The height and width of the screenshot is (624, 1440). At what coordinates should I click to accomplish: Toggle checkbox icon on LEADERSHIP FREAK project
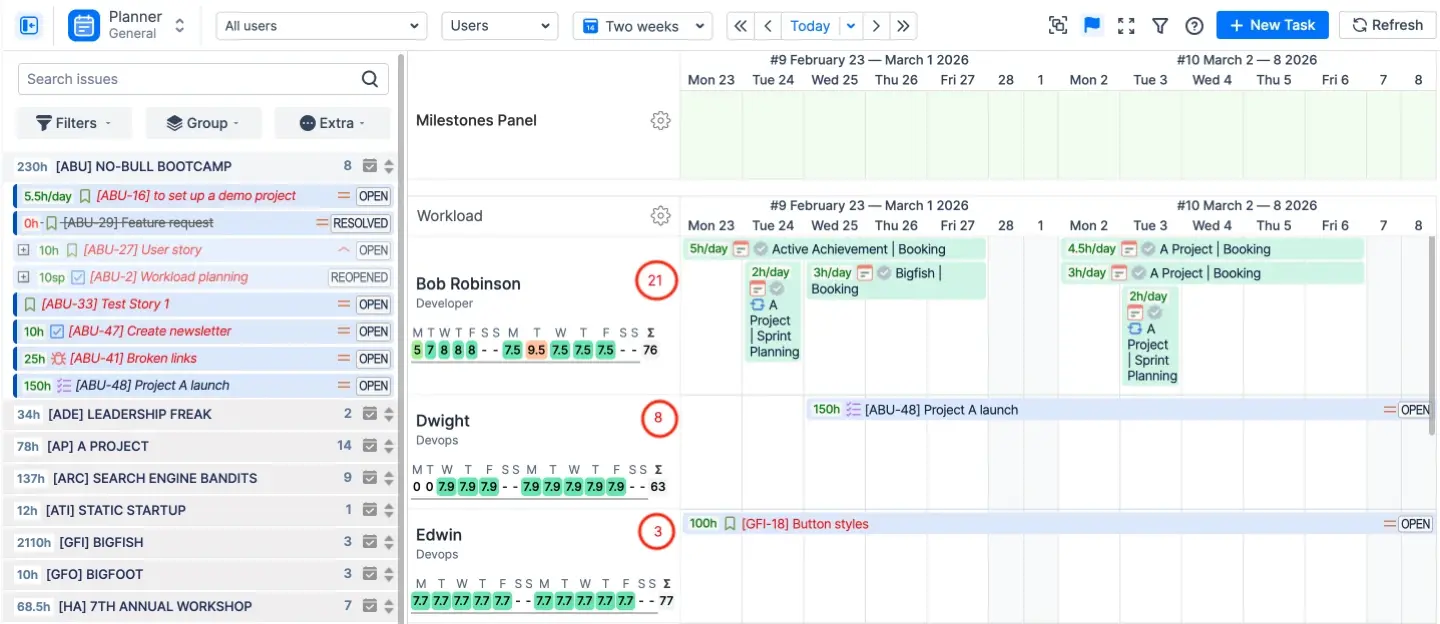click(x=370, y=414)
